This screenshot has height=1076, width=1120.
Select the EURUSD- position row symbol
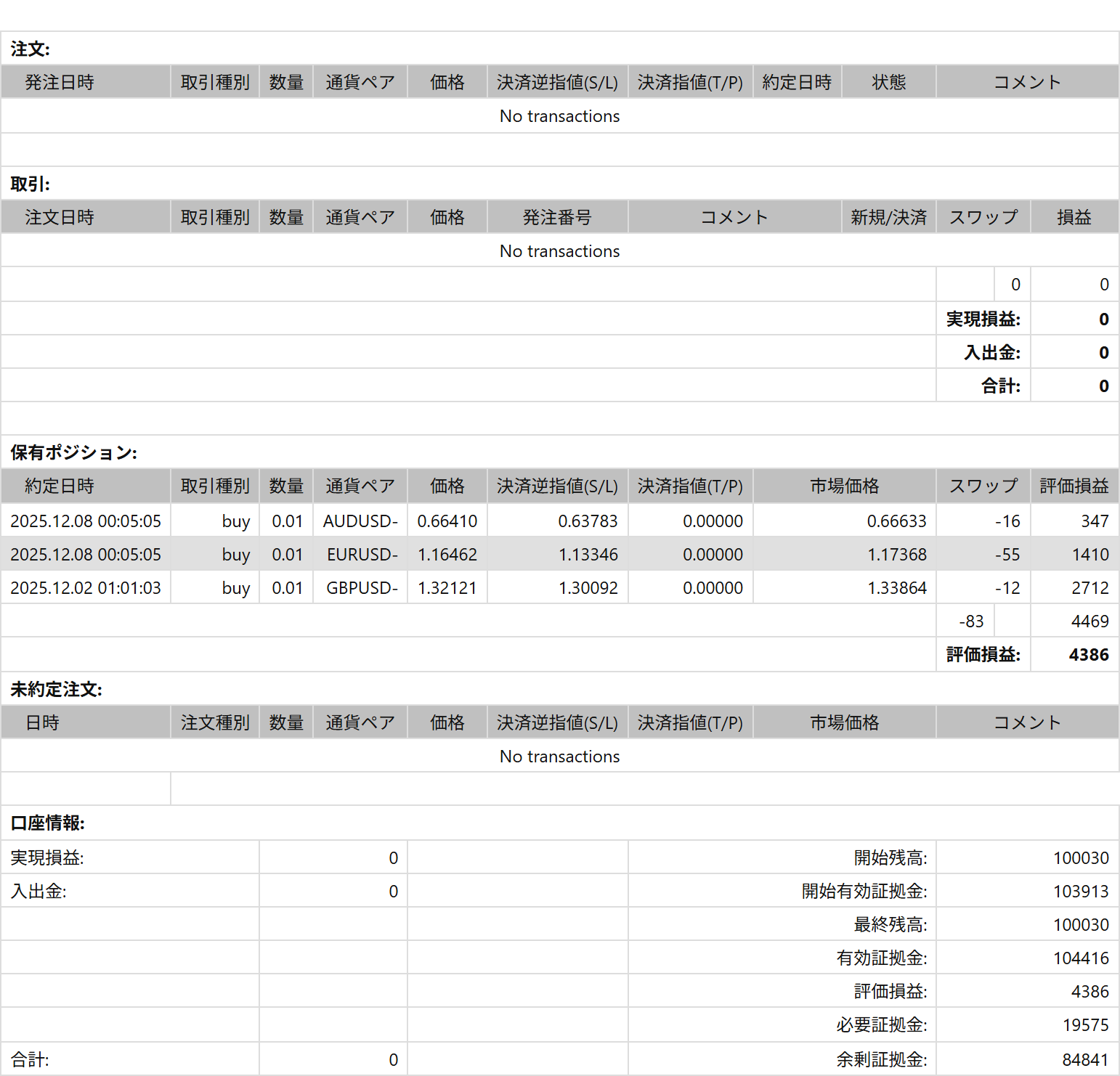pos(361,554)
